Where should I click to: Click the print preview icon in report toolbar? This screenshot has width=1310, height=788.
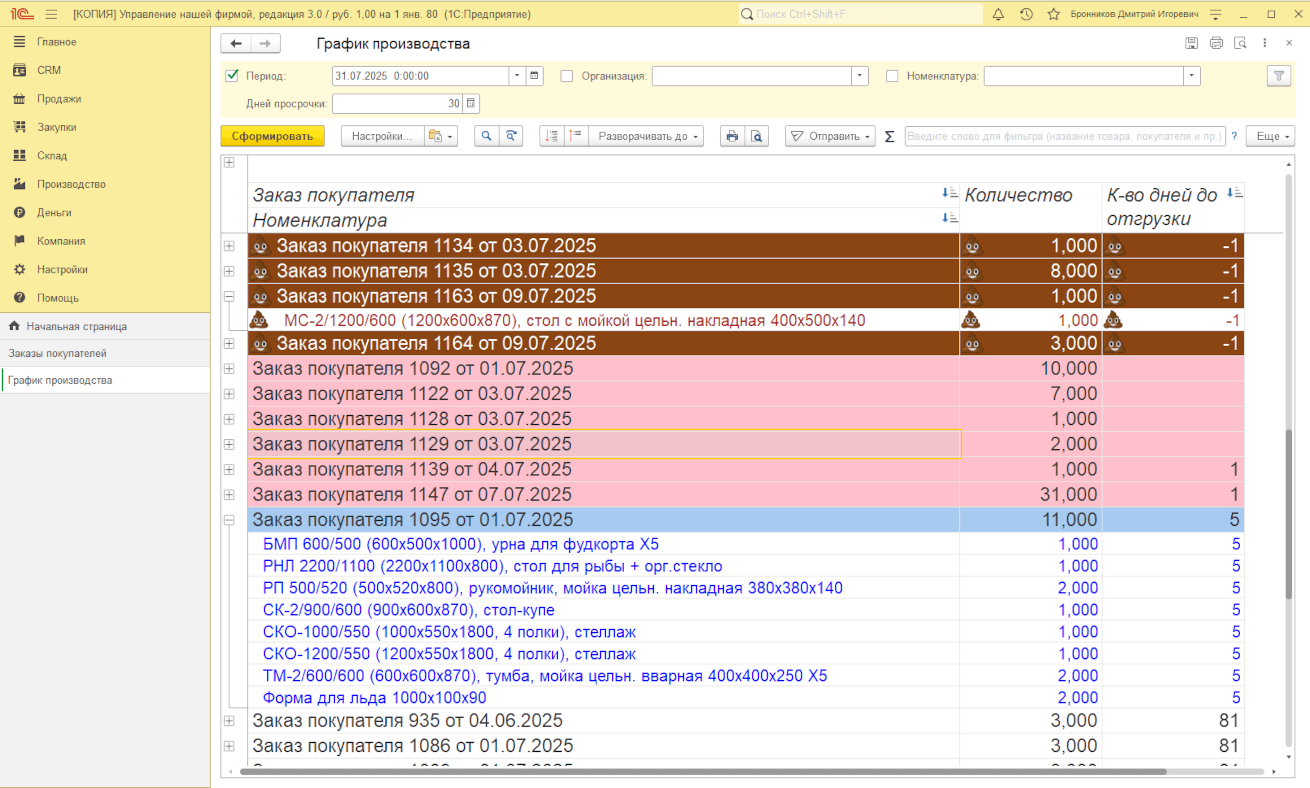(757, 136)
